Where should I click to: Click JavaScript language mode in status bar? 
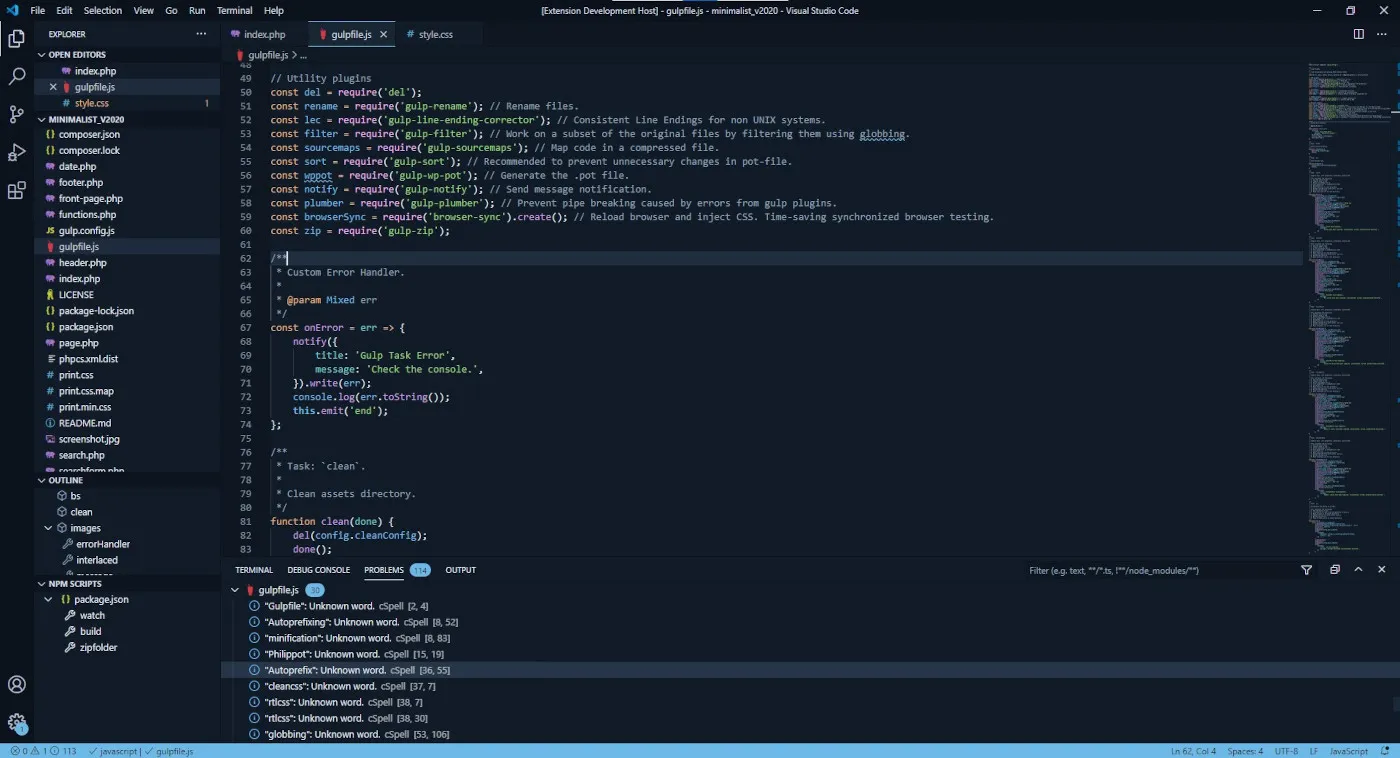(1348, 751)
